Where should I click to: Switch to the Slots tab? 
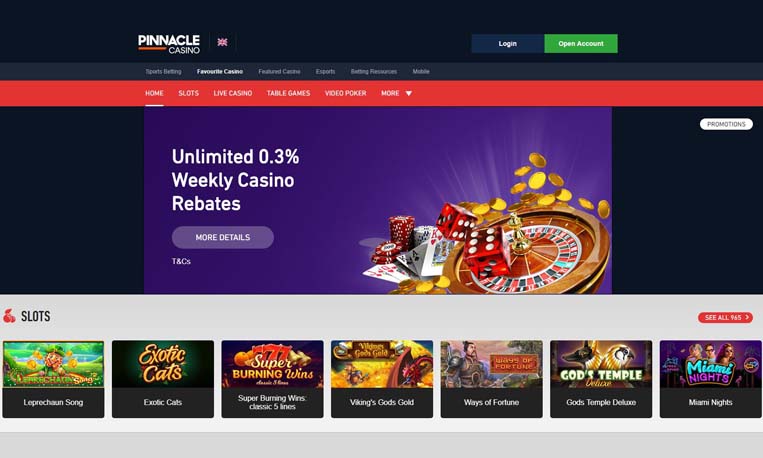(188, 93)
